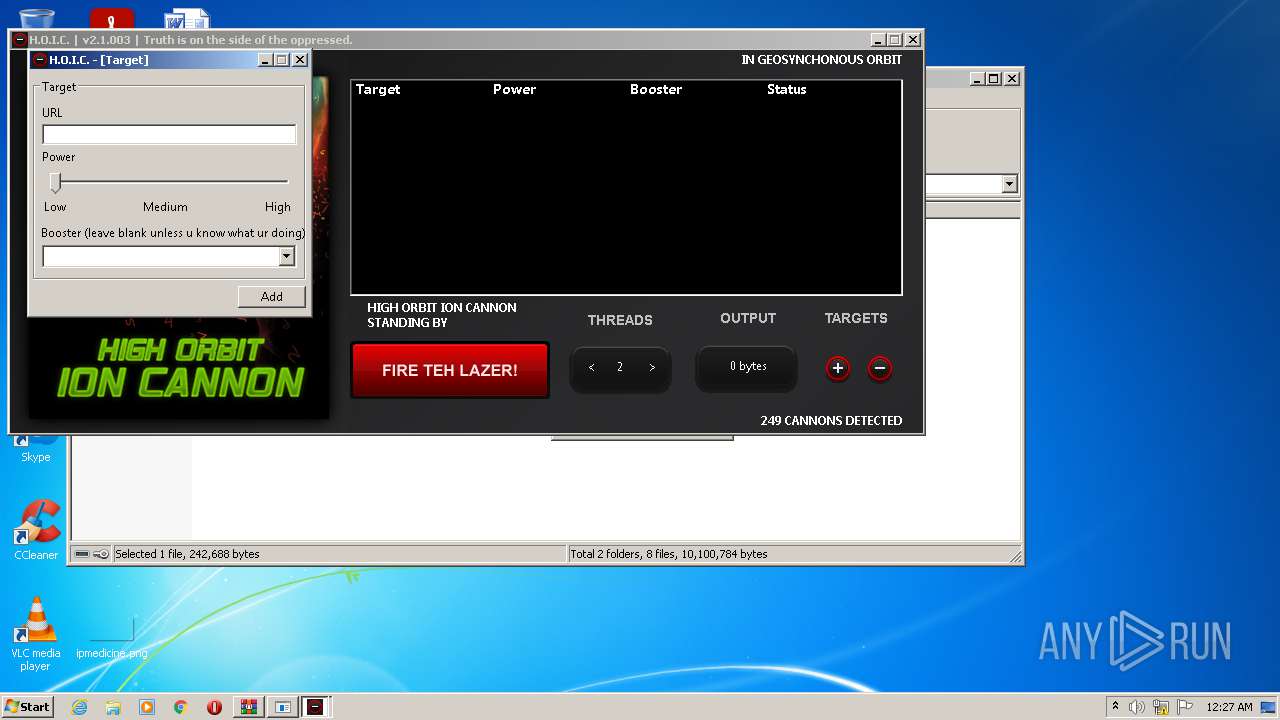Click the FIRE TEH LAZER! button
The width and height of the screenshot is (1280, 720).
450,370
